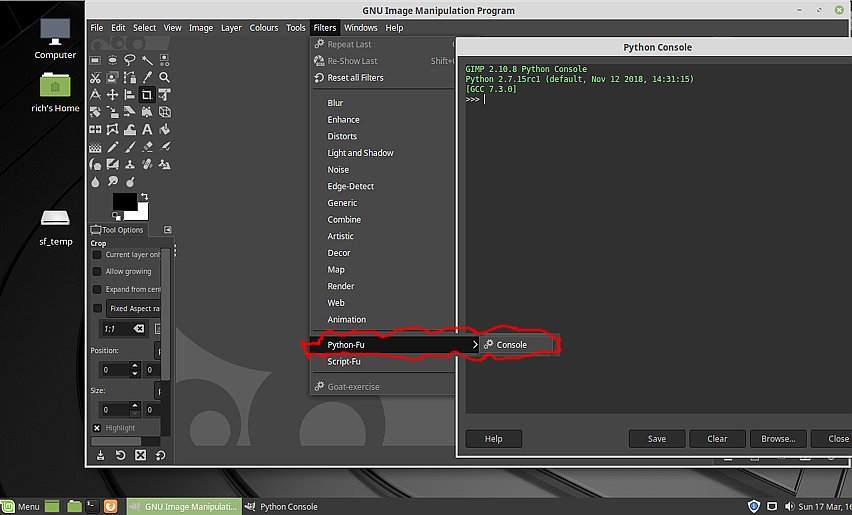Select the Smudge tool
Image resolution: width=852 pixels, height=515 pixels.
[x=112, y=181]
